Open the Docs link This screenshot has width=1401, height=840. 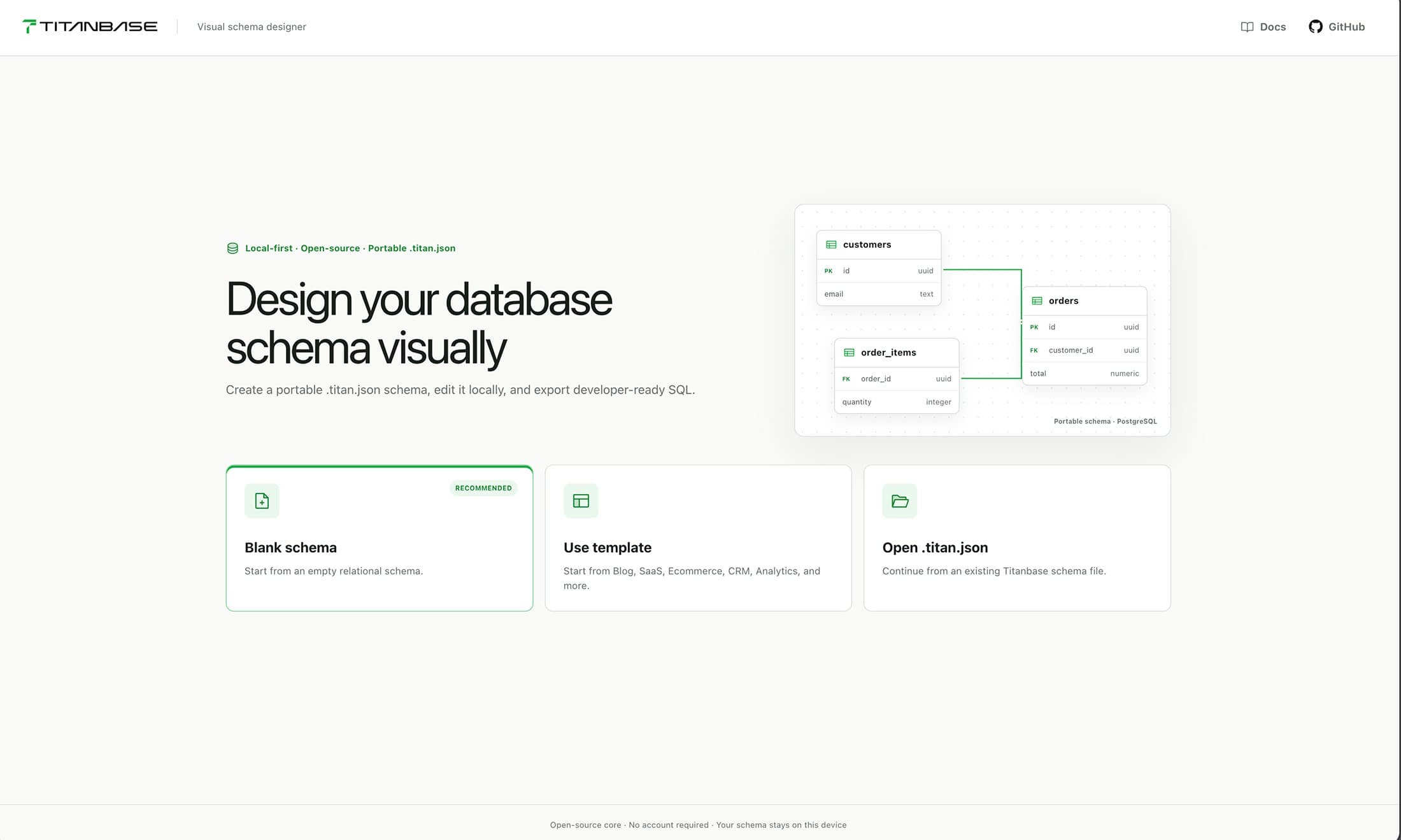click(1263, 27)
